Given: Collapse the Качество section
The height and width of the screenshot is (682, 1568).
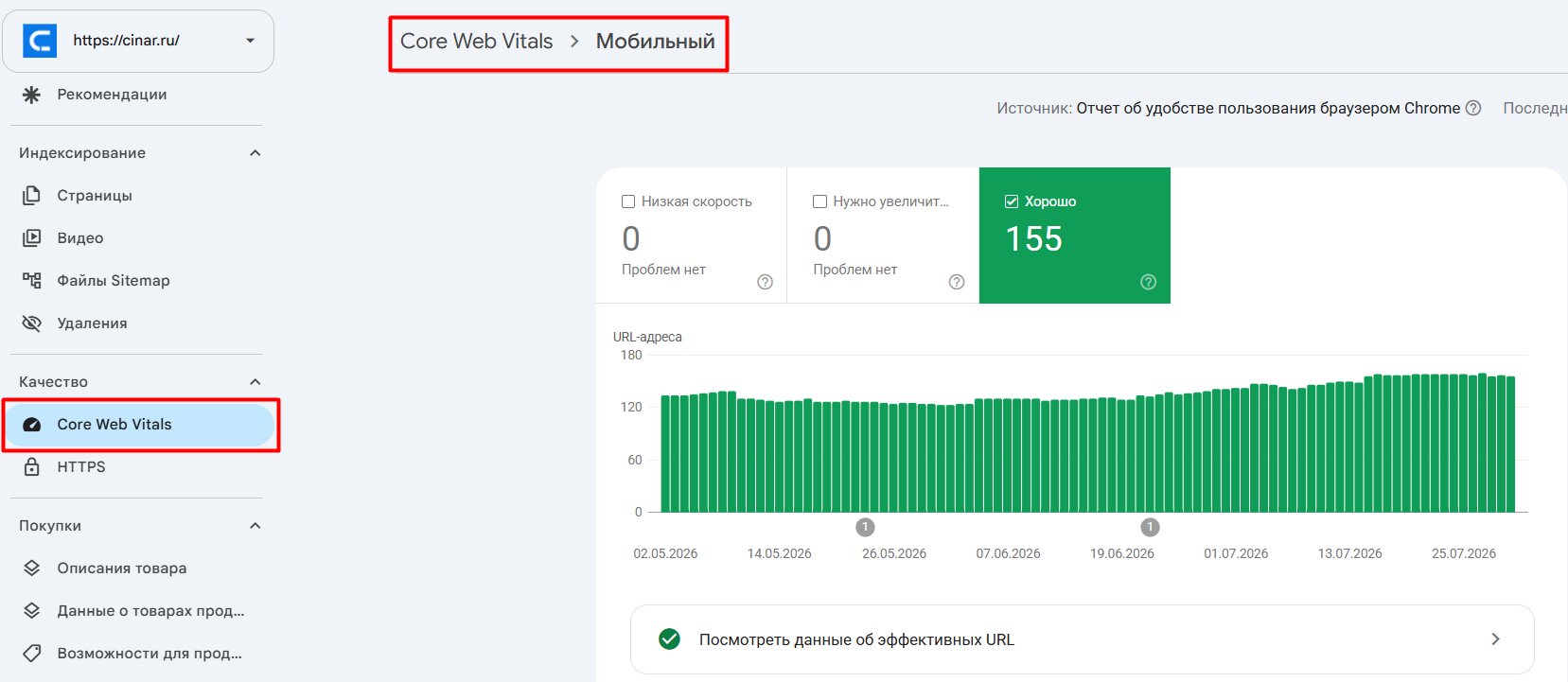Looking at the screenshot, I should (255, 382).
